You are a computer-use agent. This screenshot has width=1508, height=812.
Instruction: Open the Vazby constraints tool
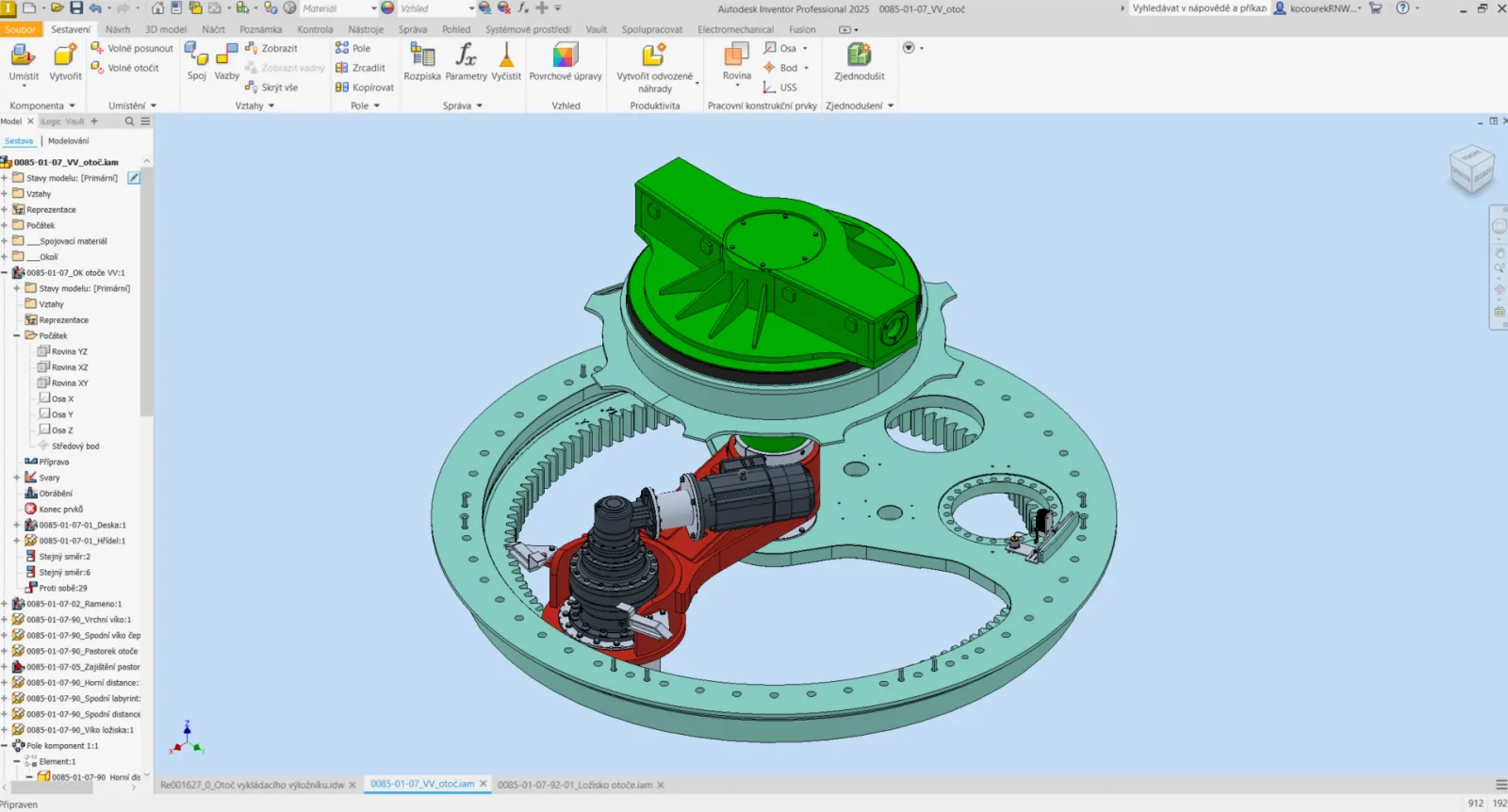point(227,62)
